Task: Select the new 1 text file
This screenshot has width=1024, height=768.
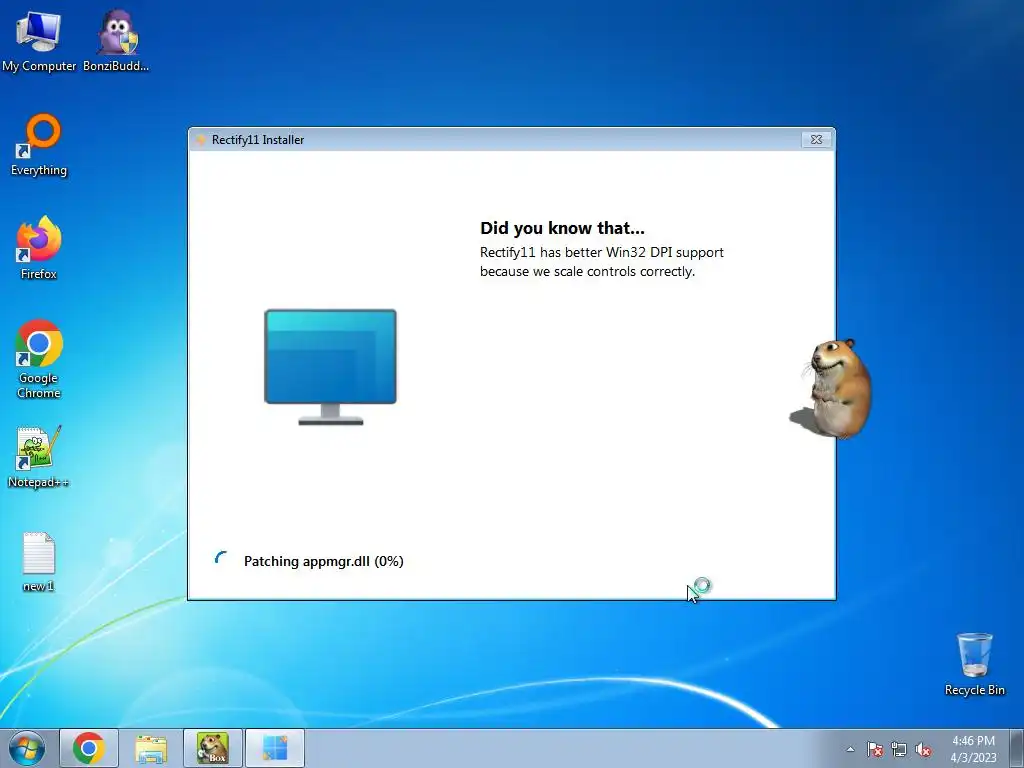Action: pos(39,562)
